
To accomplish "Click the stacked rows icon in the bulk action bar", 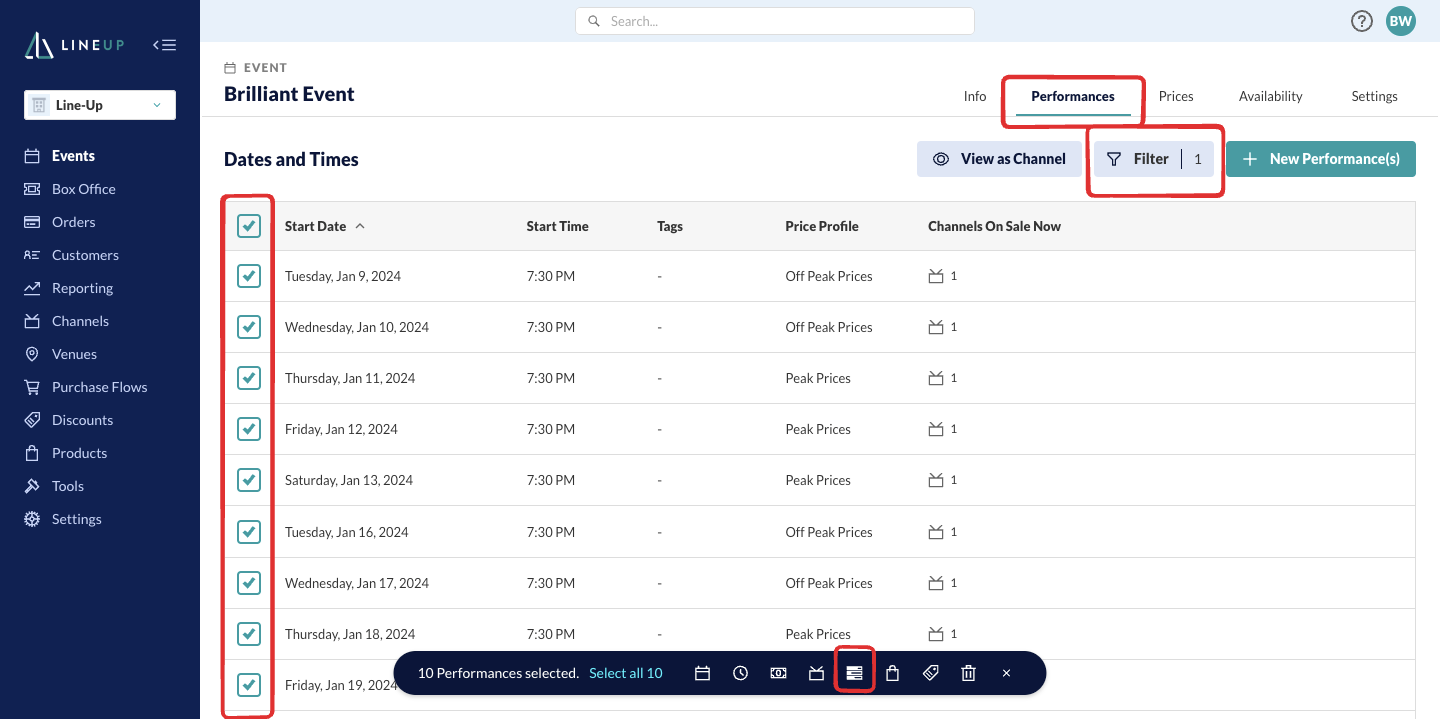I will tap(854, 673).
